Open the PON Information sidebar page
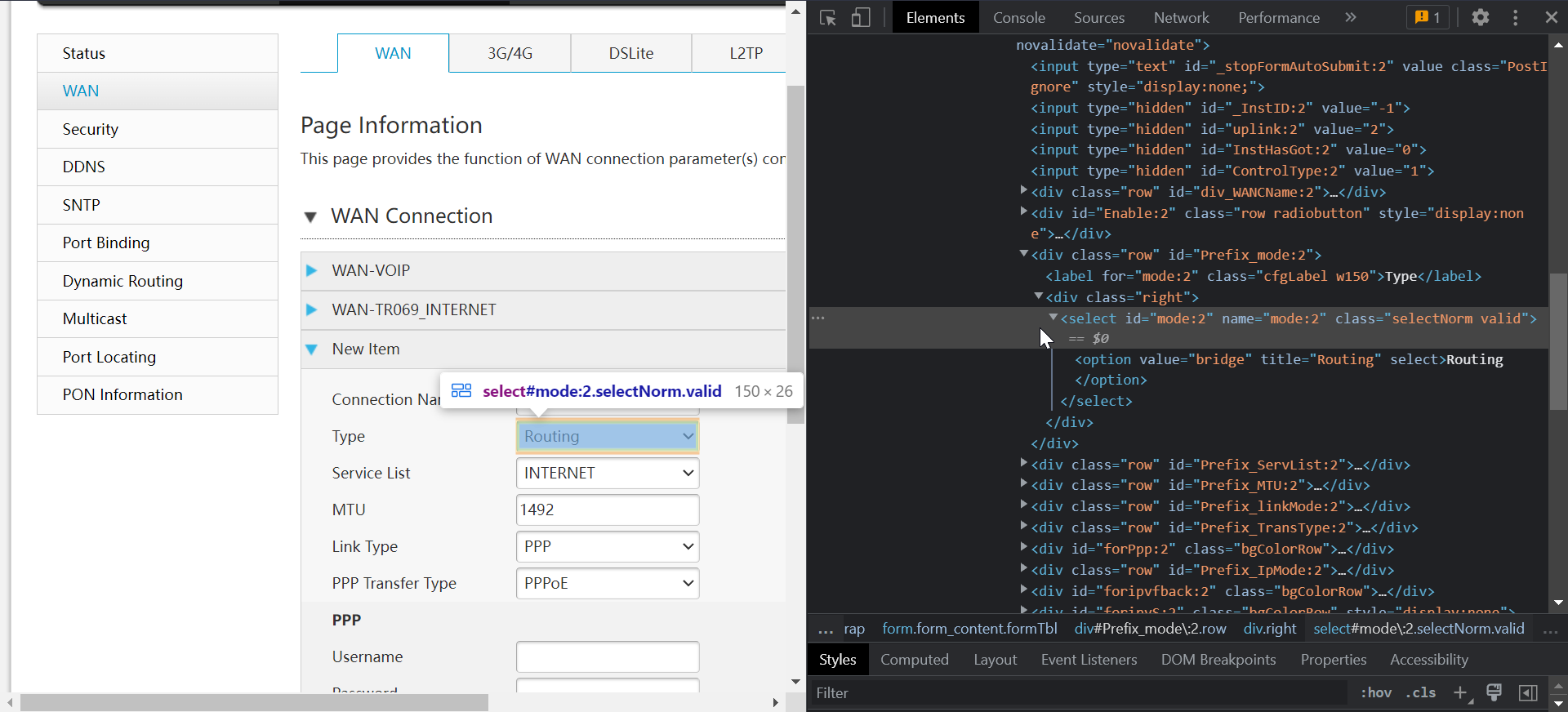Screen dimensions: 1568x712 tap(158, 394)
